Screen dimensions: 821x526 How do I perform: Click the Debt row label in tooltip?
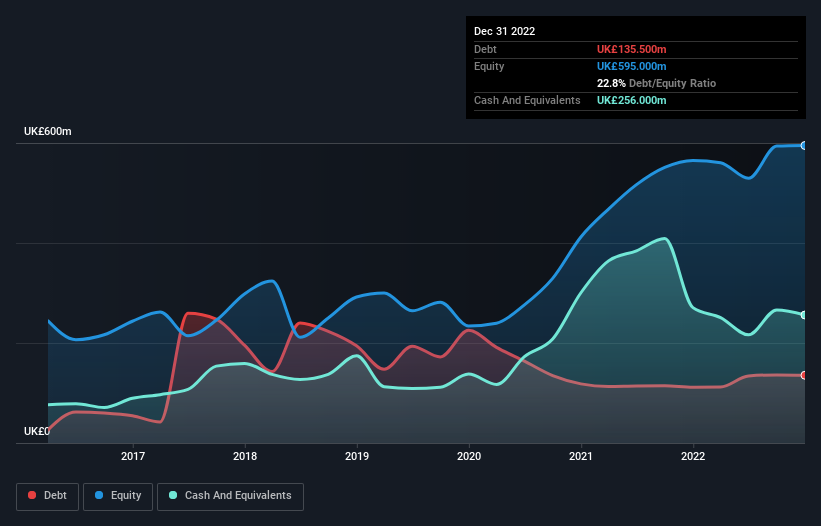coord(485,49)
